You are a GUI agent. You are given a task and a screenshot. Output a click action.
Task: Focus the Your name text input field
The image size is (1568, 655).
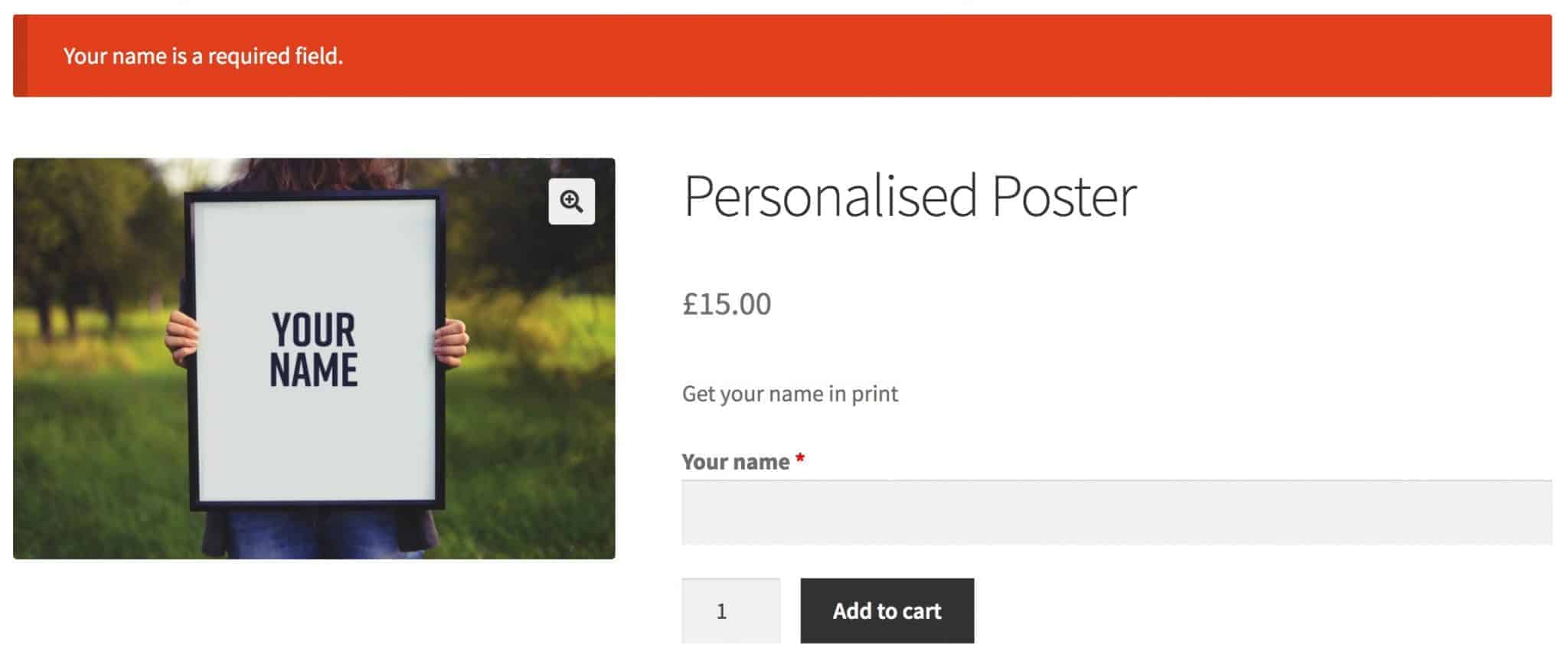[x=1116, y=513]
